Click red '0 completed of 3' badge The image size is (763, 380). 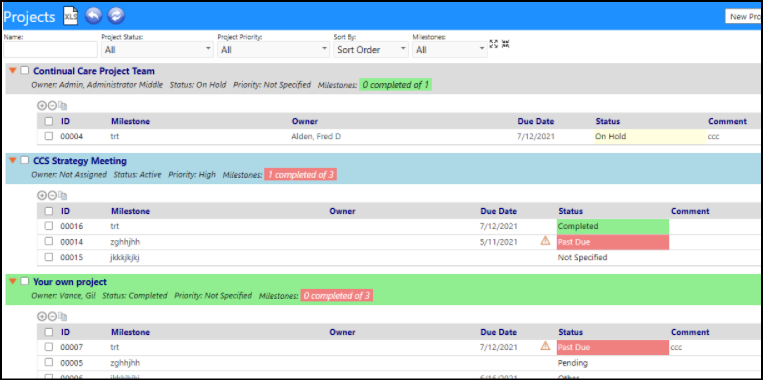337,295
